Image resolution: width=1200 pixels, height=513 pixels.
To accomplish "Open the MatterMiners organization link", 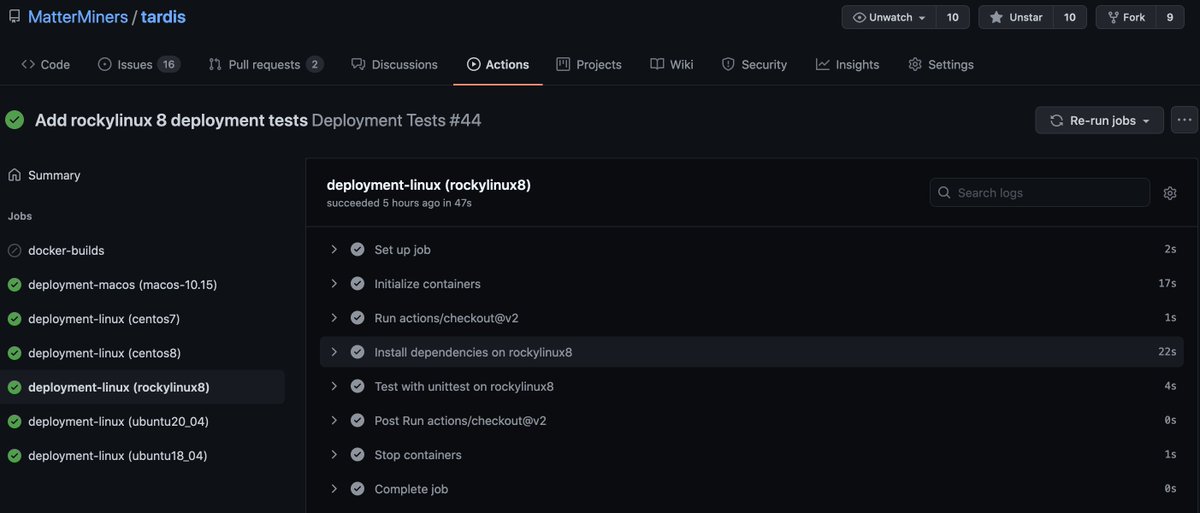I will (x=77, y=17).
